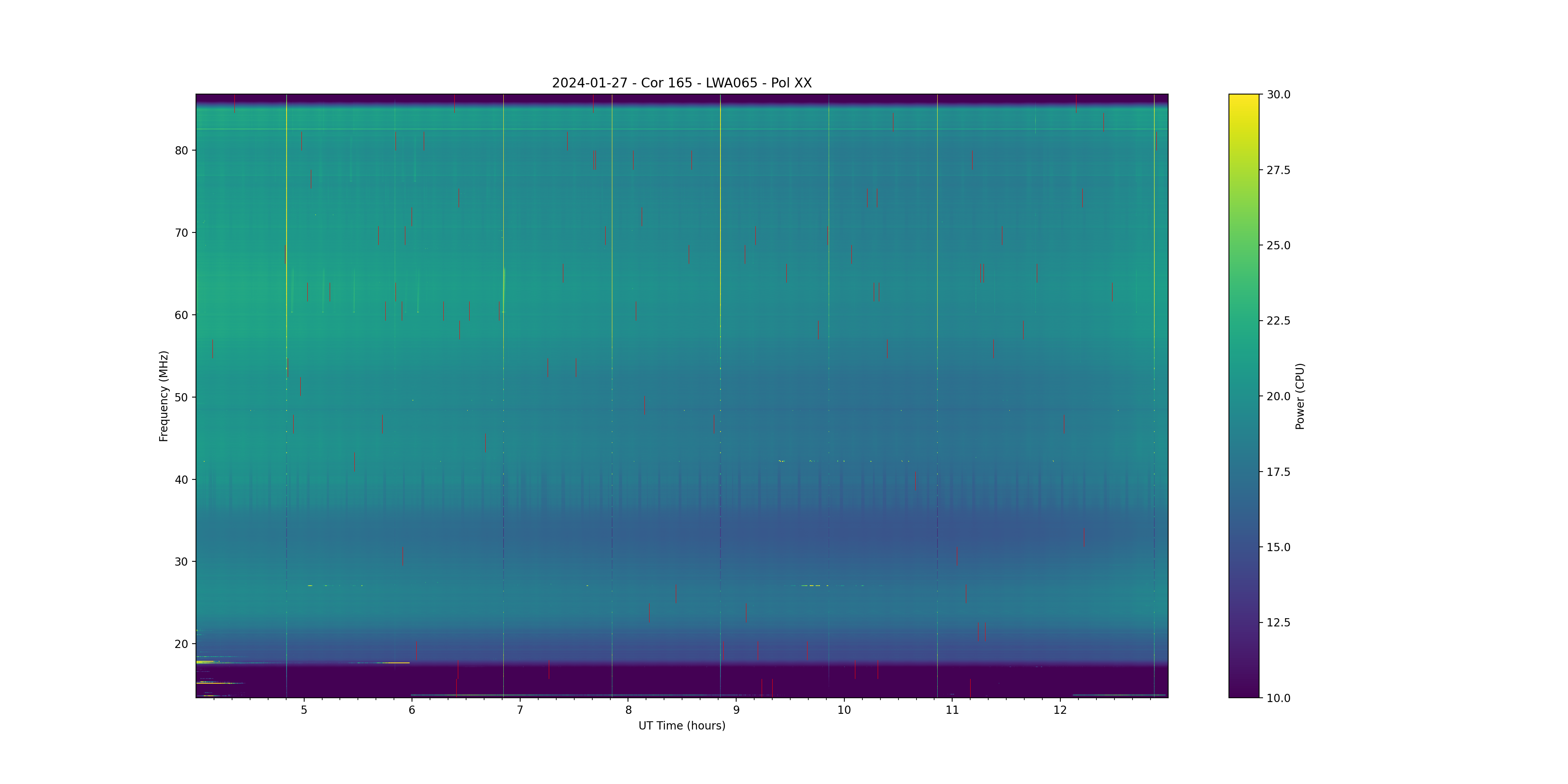Click the x-axis tick label 8

coord(628,710)
